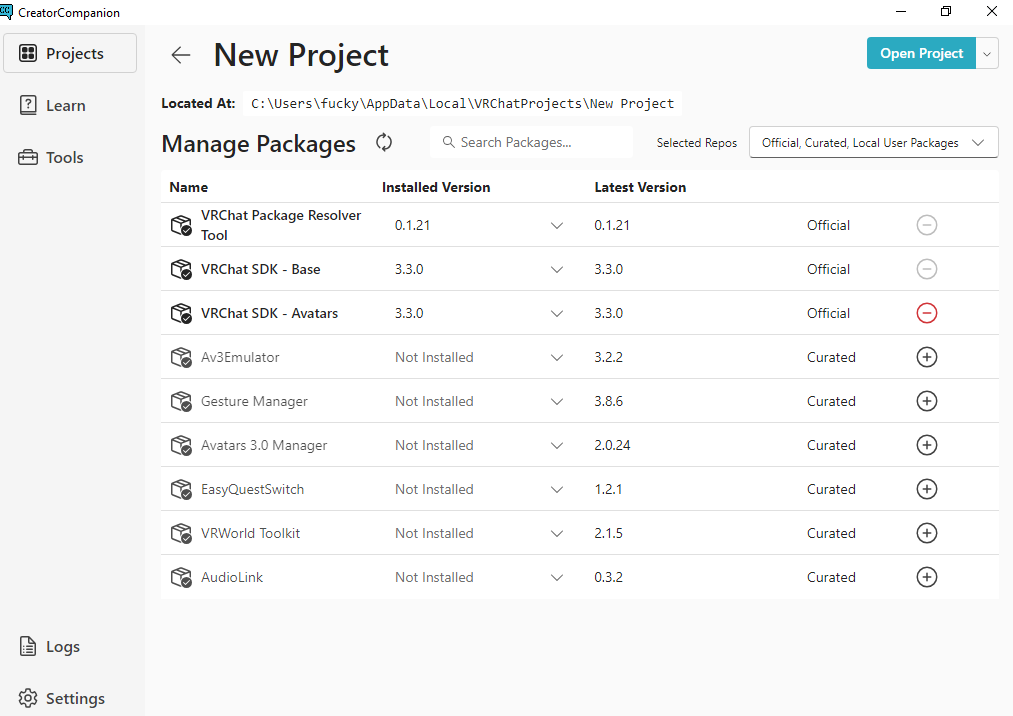Click the project location path
This screenshot has width=1013, height=716.
point(462,103)
